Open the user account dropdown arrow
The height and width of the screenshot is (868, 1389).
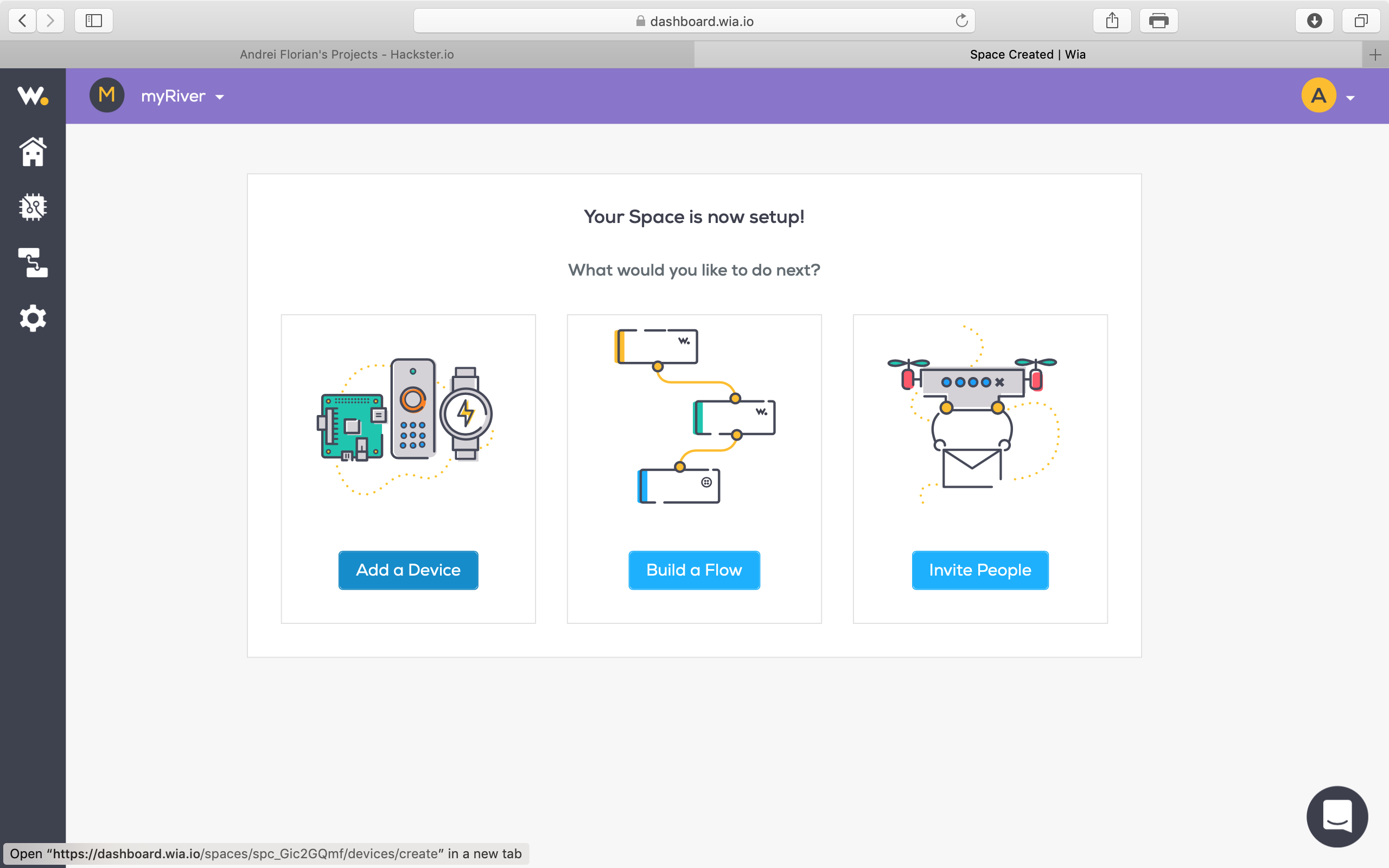(x=1350, y=98)
